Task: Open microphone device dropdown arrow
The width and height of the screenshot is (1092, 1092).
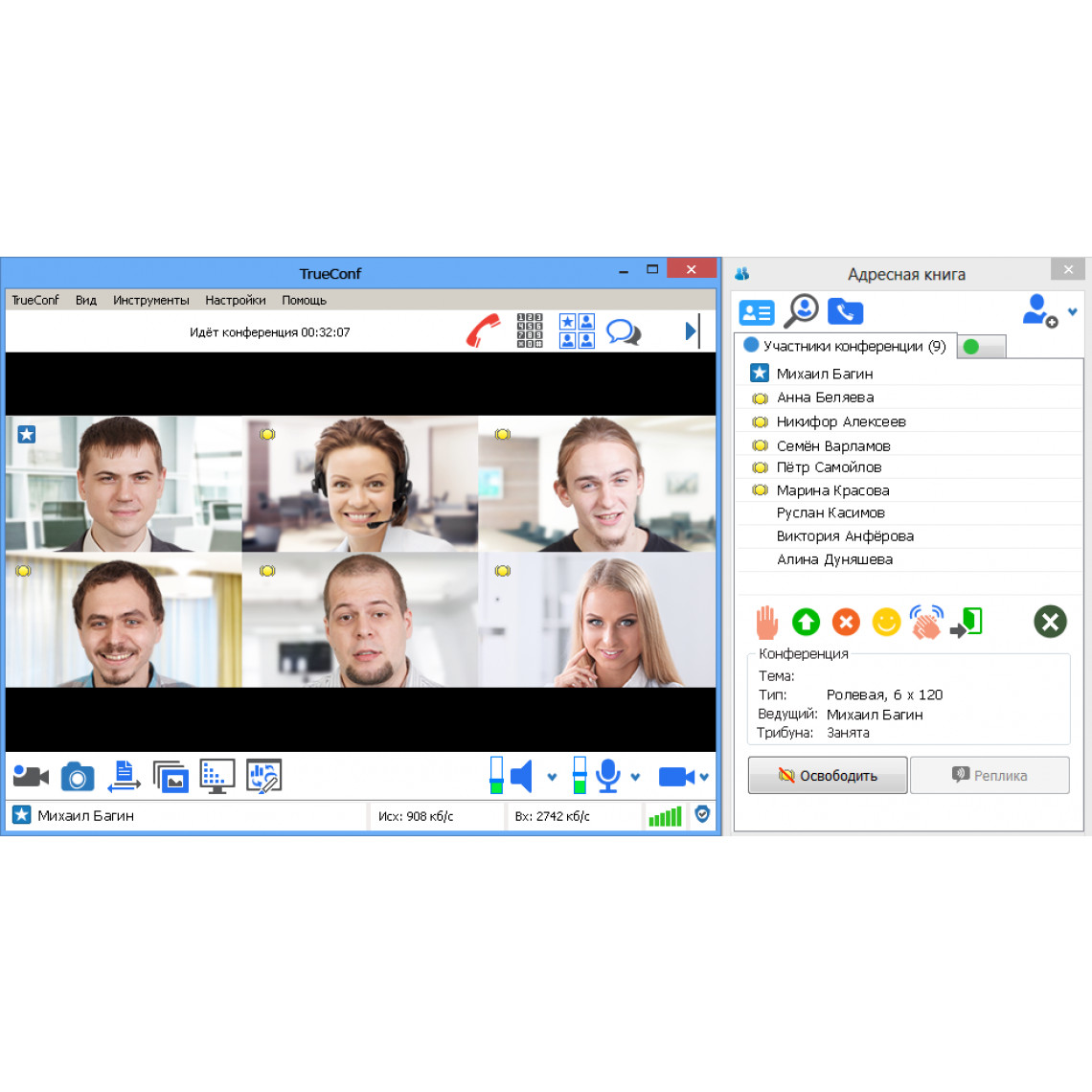Action: 635,777
